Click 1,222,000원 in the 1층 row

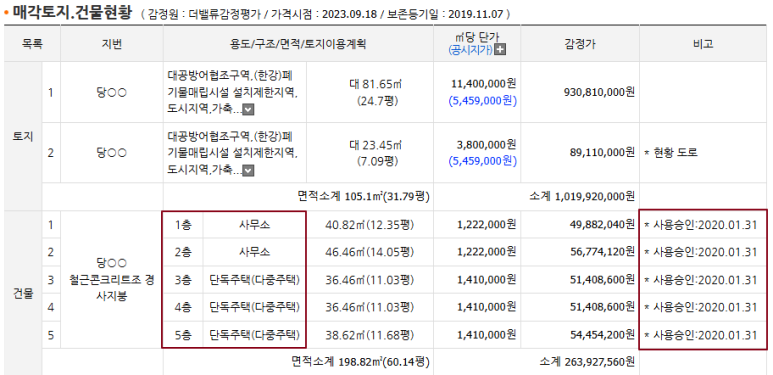point(487,225)
